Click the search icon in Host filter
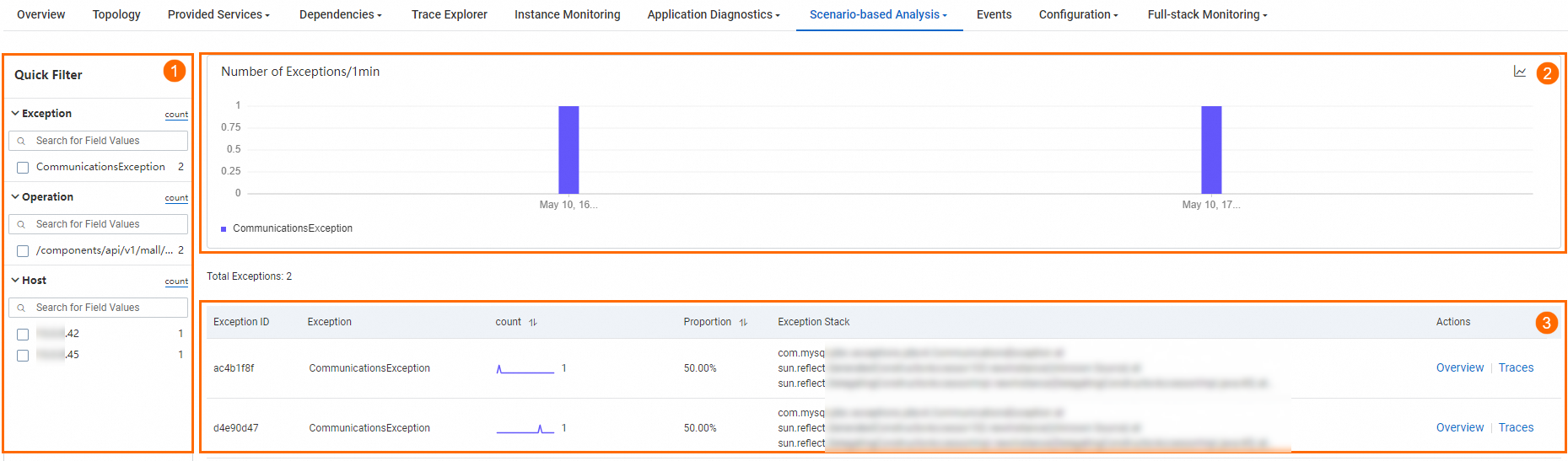The width and height of the screenshot is (1568, 461). pyautogui.click(x=22, y=308)
